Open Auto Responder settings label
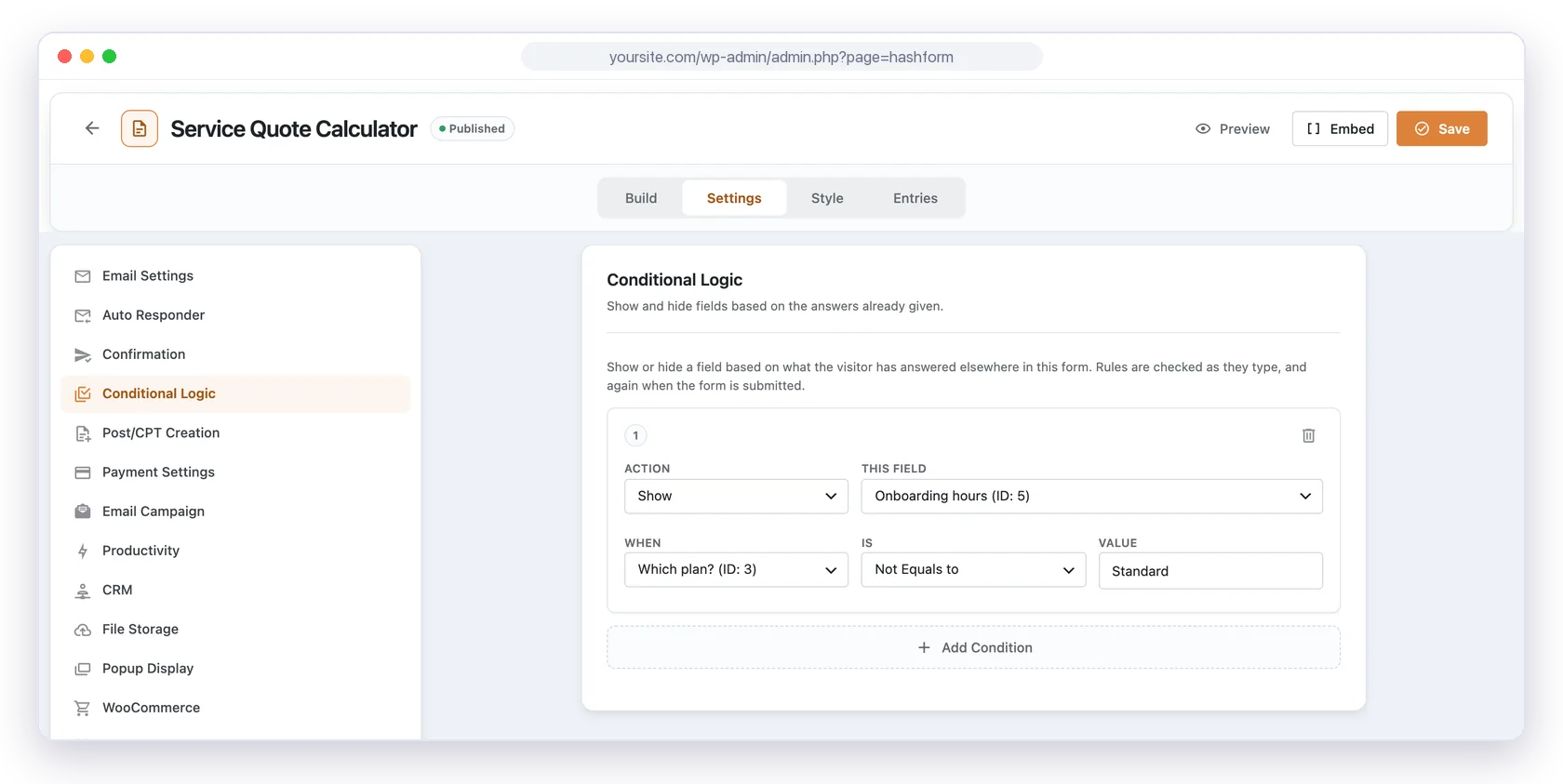 tap(154, 315)
